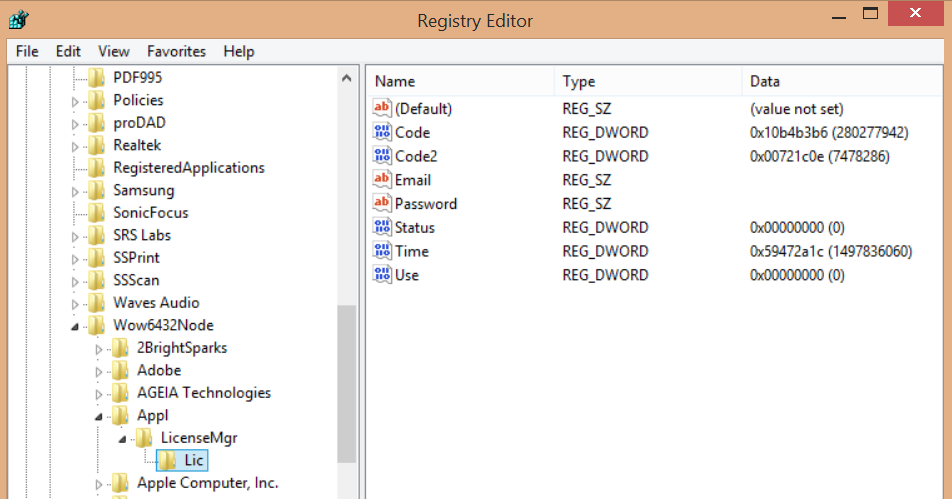The height and width of the screenshot is (499, 952).
Task: Click the (Default) string value icon
Action: pyautogui.click(x=382, y=108)
